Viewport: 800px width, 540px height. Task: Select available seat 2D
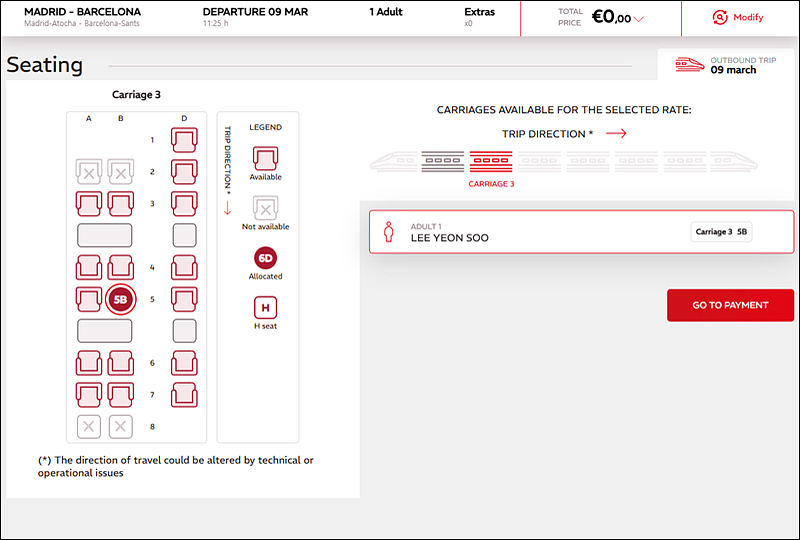pyautogui.click(x=184, y=172)
